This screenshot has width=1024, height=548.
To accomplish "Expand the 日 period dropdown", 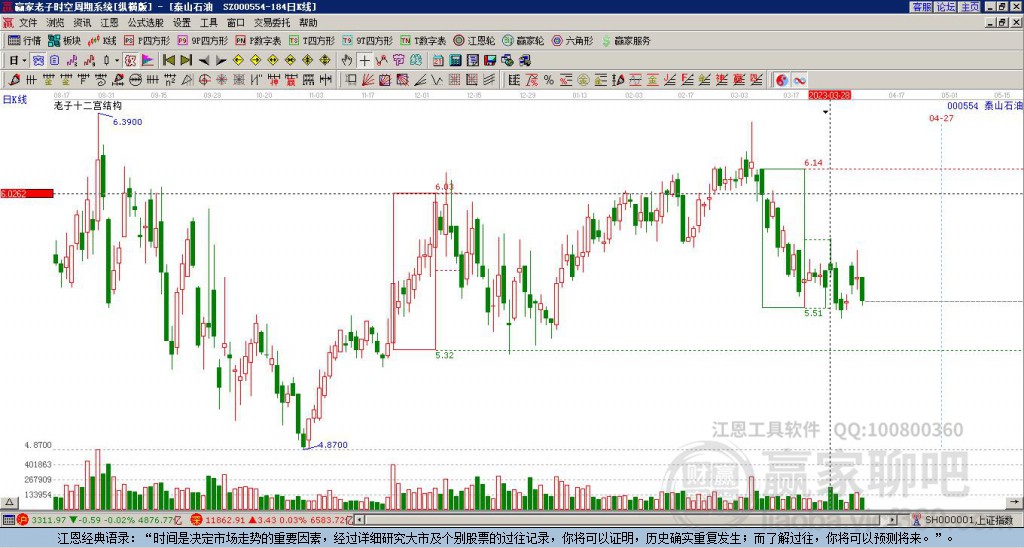I will 24,61.
